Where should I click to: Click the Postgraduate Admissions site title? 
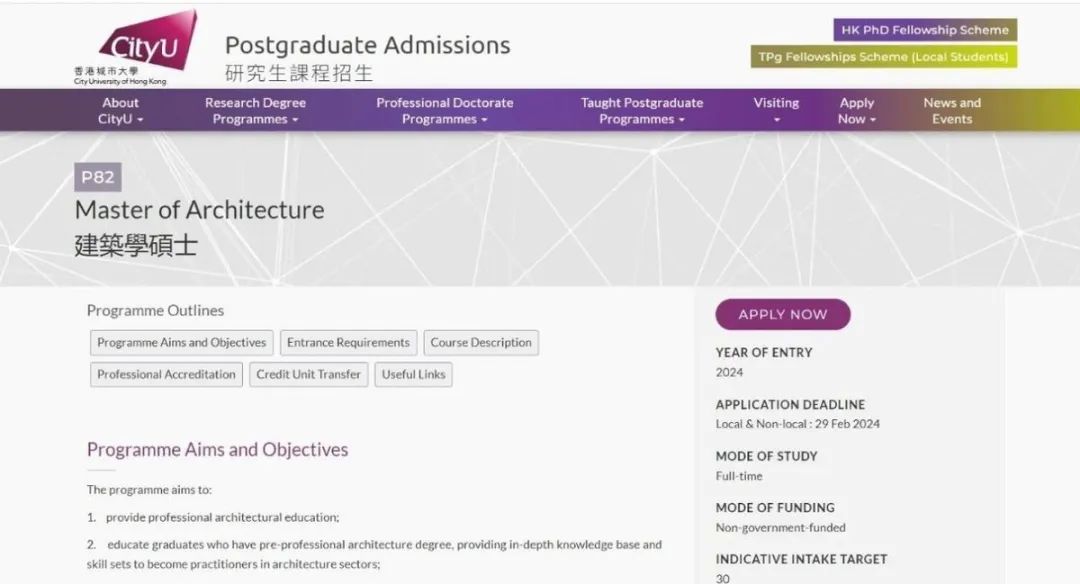click(x=367, y=46)
